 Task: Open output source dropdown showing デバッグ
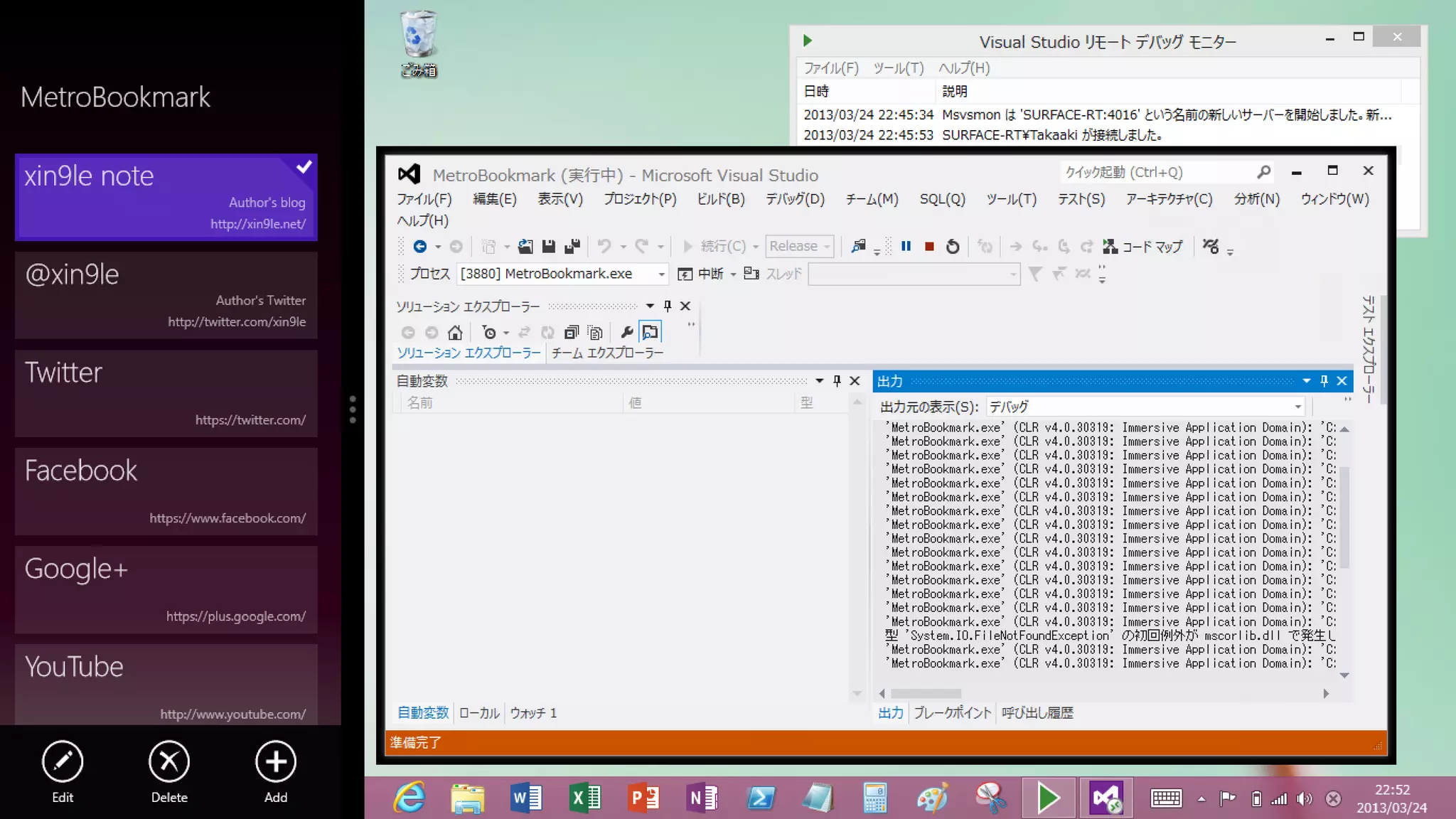1145,407
